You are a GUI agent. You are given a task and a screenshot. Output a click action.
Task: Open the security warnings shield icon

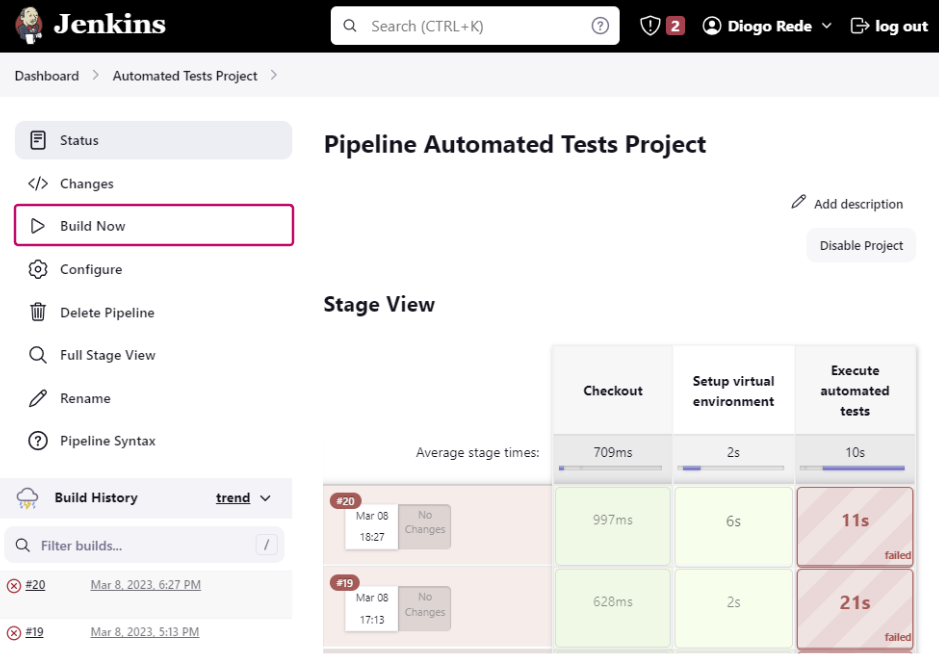click(x=651, y=26)
